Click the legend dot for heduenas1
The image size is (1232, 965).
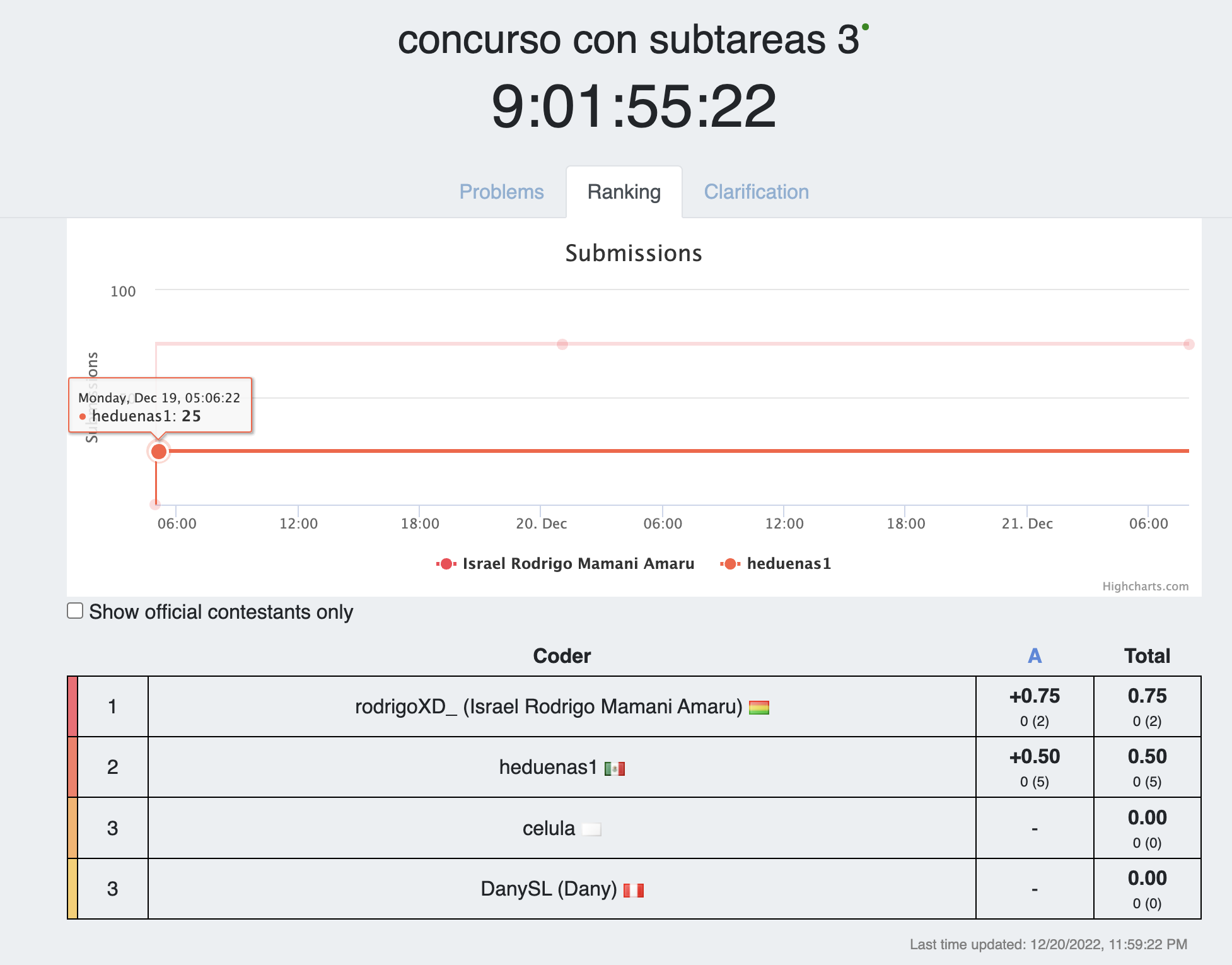[729, 563]
